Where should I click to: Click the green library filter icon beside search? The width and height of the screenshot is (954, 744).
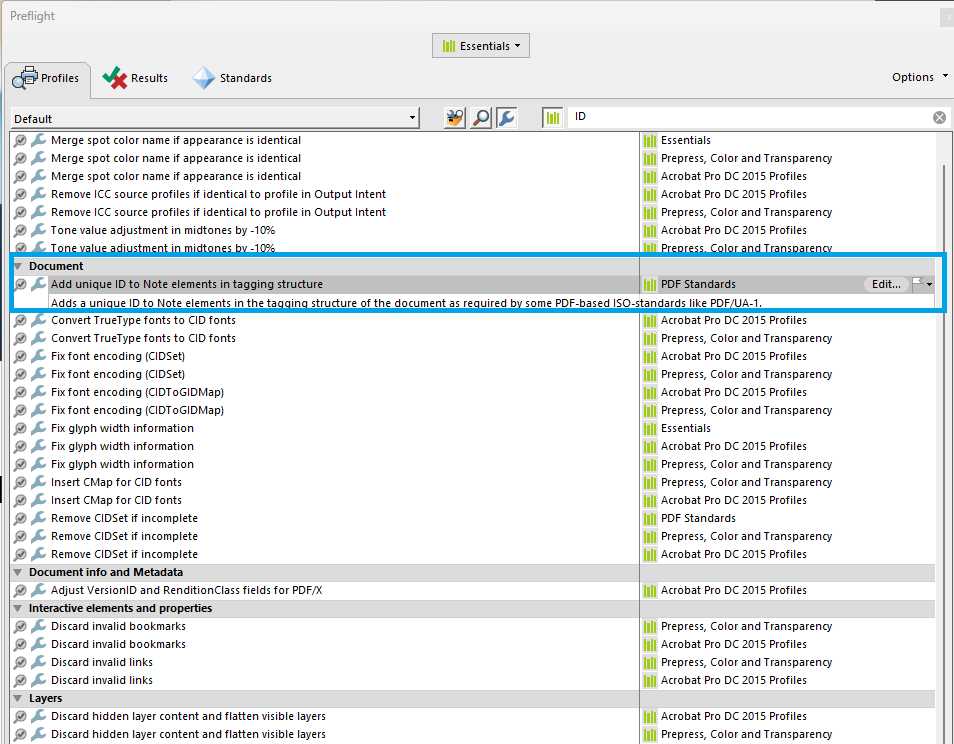tap(553, 118)
